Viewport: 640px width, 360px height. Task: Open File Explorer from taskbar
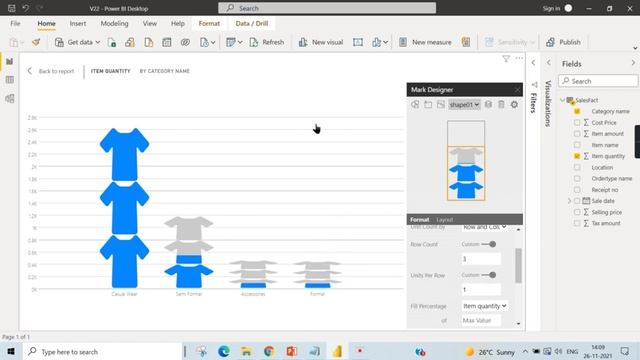click(246, 351)
